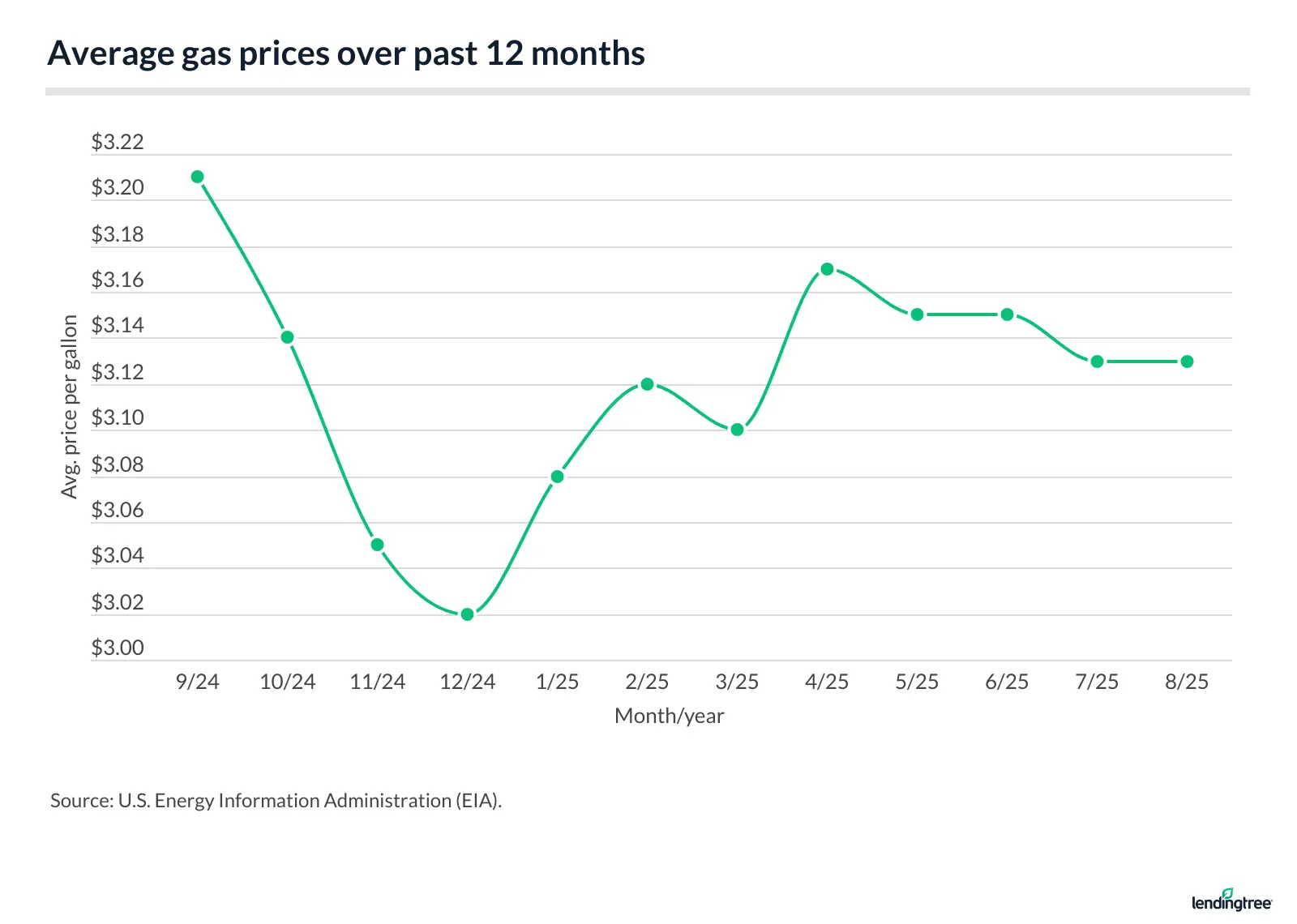Select the lowest data point at 12/24
This screenshot has height=924, width=1297.
[467, 614]
